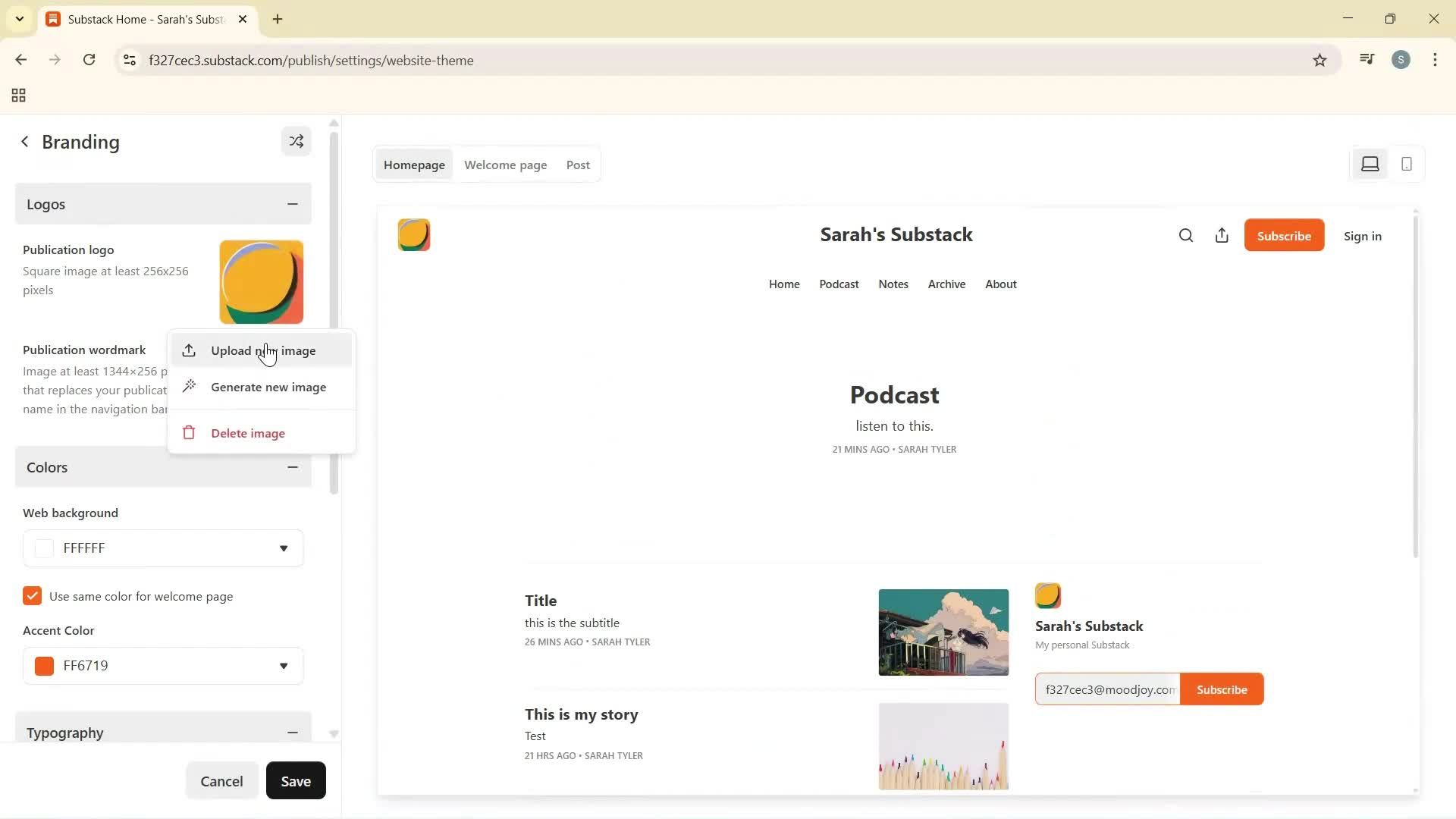Click the search icon in site preview
The width and height of the screenshot is (1456, 819).
[x=1186, y=236]
